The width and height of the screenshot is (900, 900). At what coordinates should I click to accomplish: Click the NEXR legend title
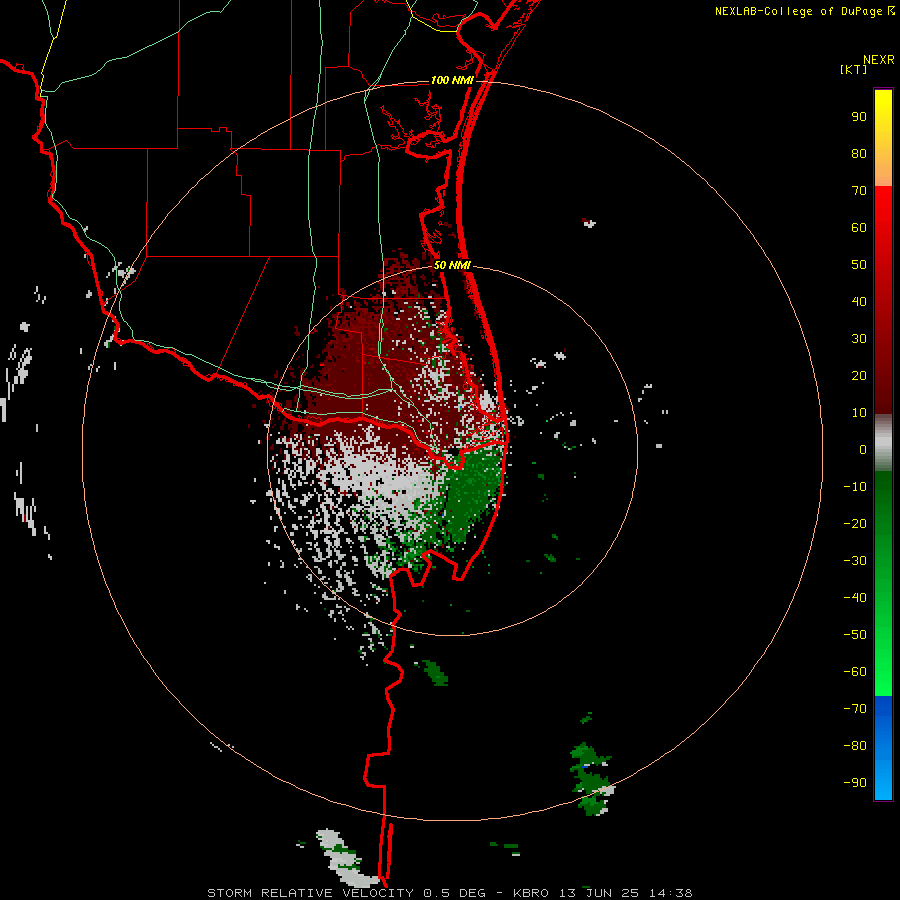click(x=879, y=60)
